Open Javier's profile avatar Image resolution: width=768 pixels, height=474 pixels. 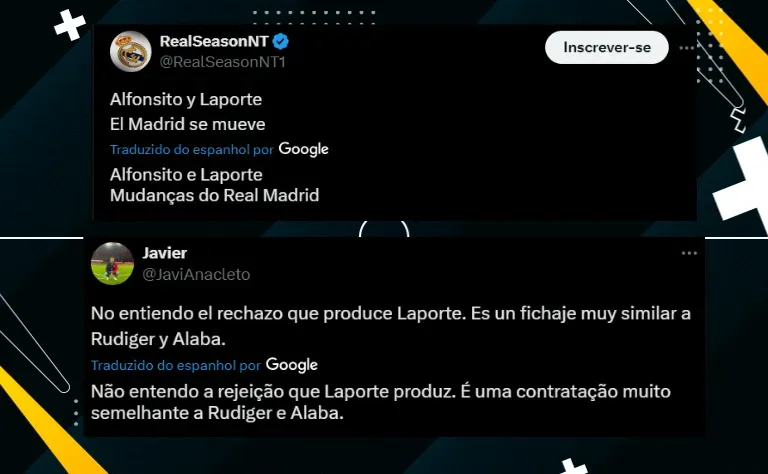pos(113,263)
